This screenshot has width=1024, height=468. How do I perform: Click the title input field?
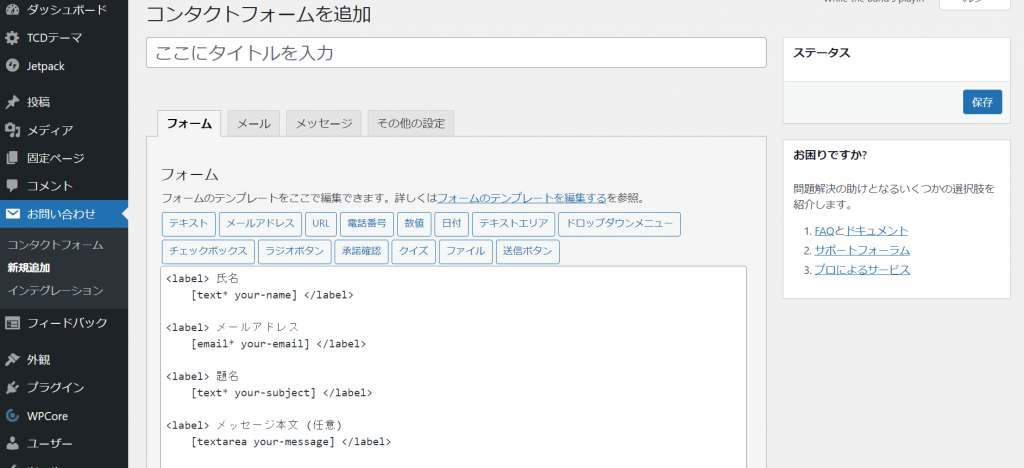pyautogui.click(x=456, y=53)
